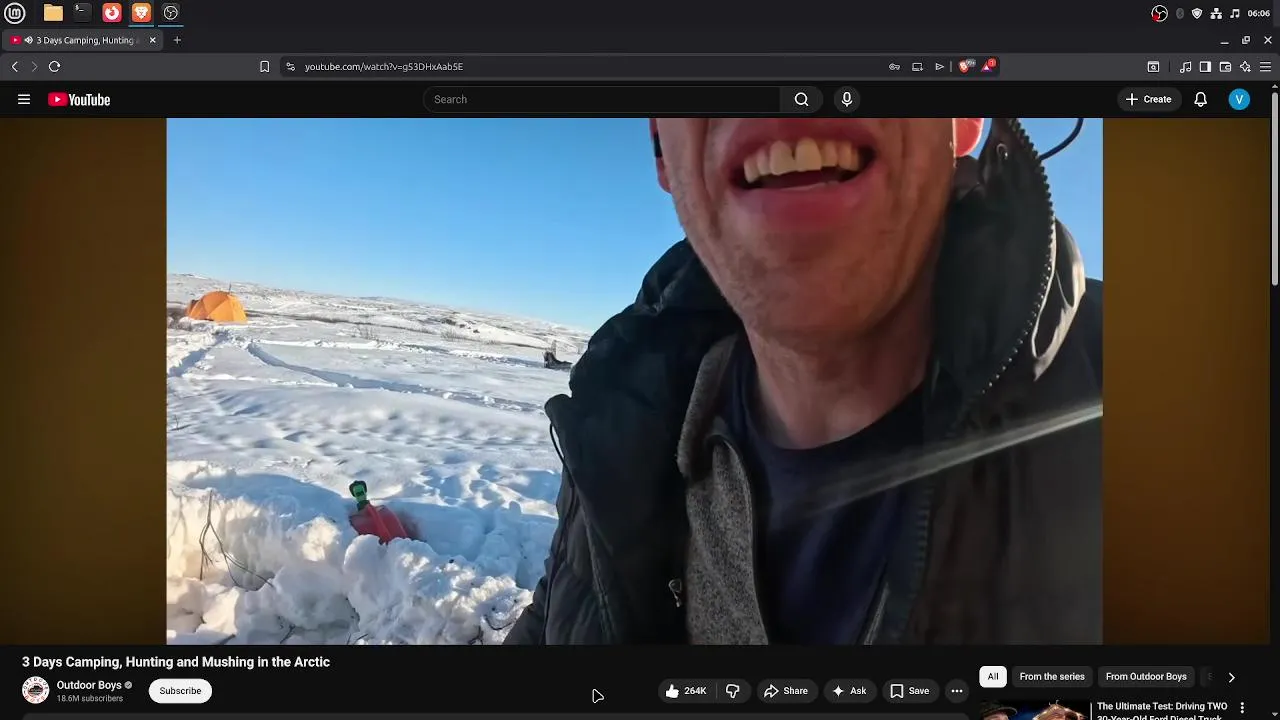
Task: Show the calendar from the 06:06 clock
Action: pyautogui.click(x=1259, y=13)
